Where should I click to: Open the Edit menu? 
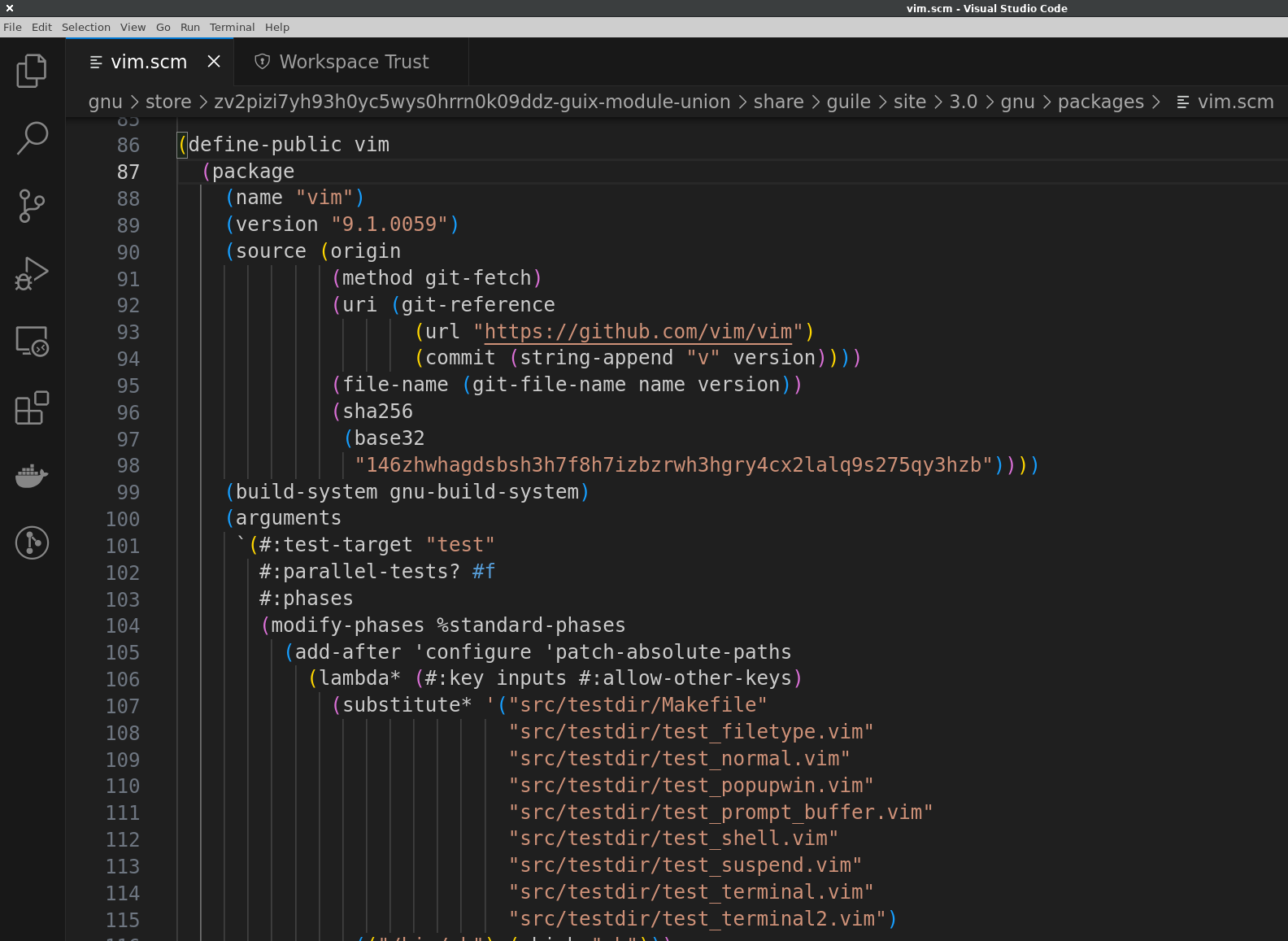pyautogui.click(x=41, y=27)
